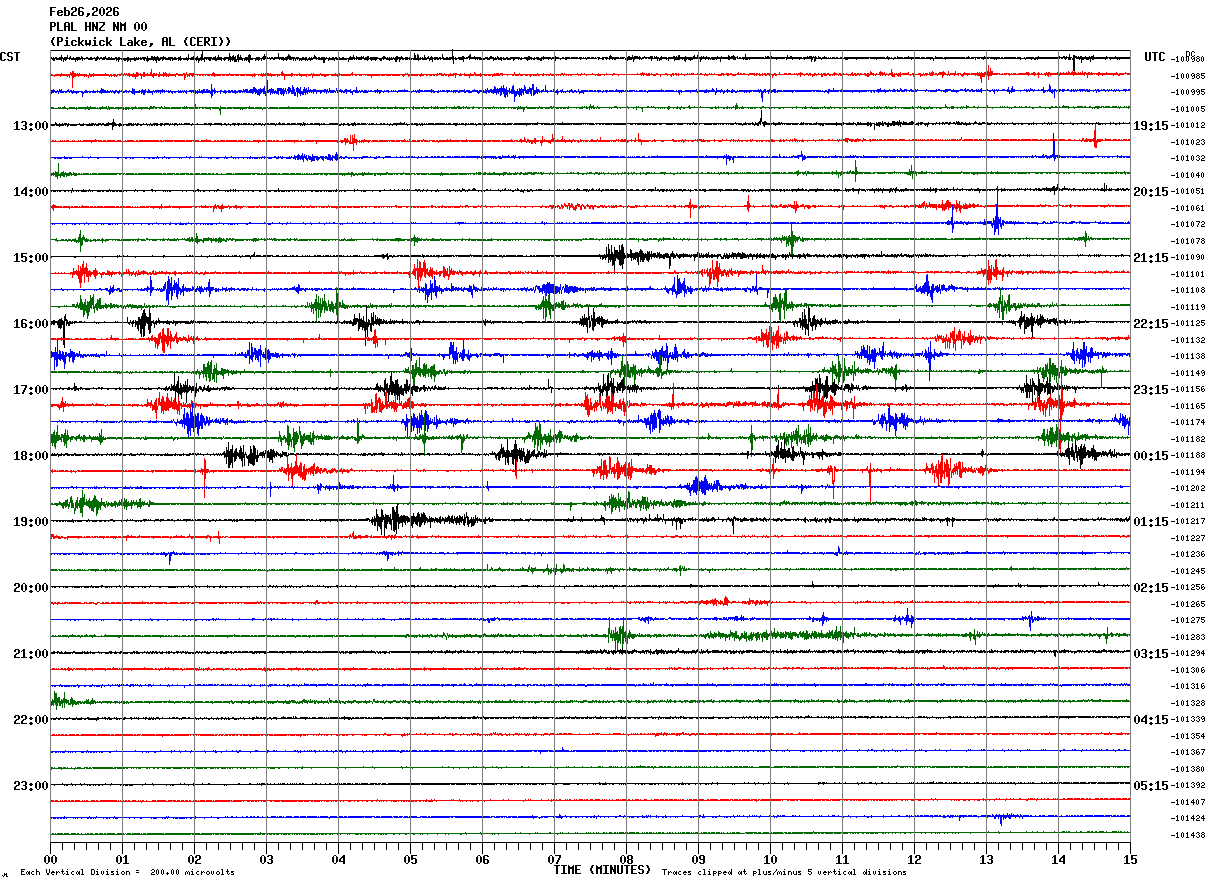Click the 14:00 CST hour label

click(30, 192)
